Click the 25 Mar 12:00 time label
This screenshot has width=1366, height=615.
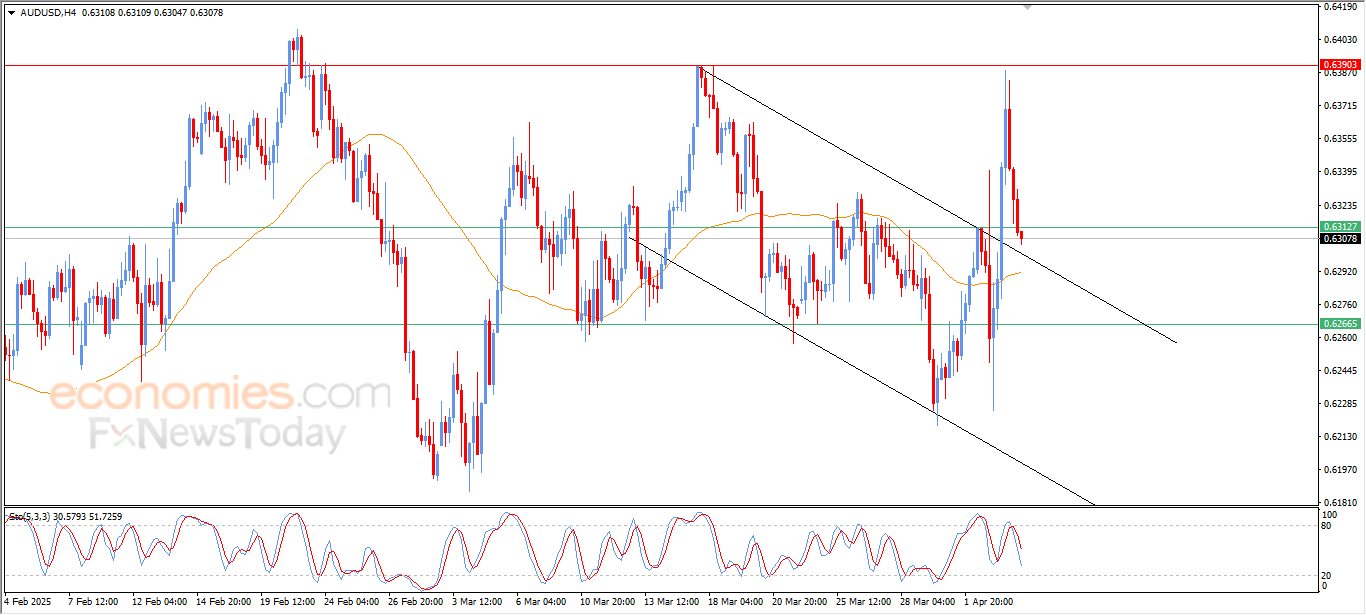(x=864, y=602)
